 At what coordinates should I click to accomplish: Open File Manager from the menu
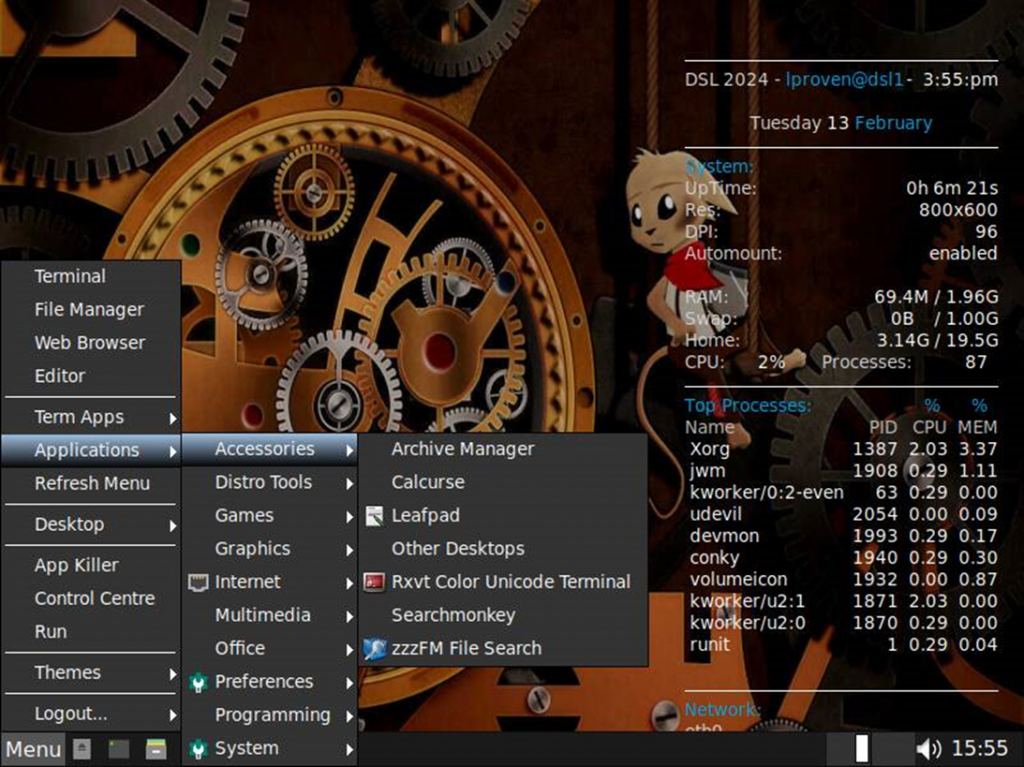pyautogui.click(x=91, y=310)
